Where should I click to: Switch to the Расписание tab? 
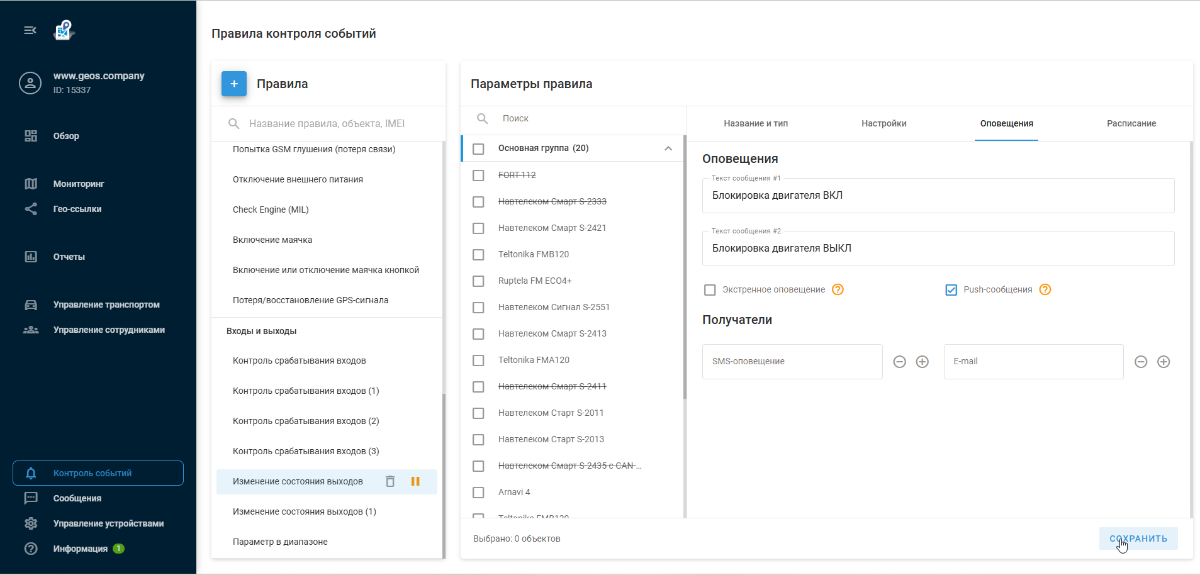(x=1131, y=123)
